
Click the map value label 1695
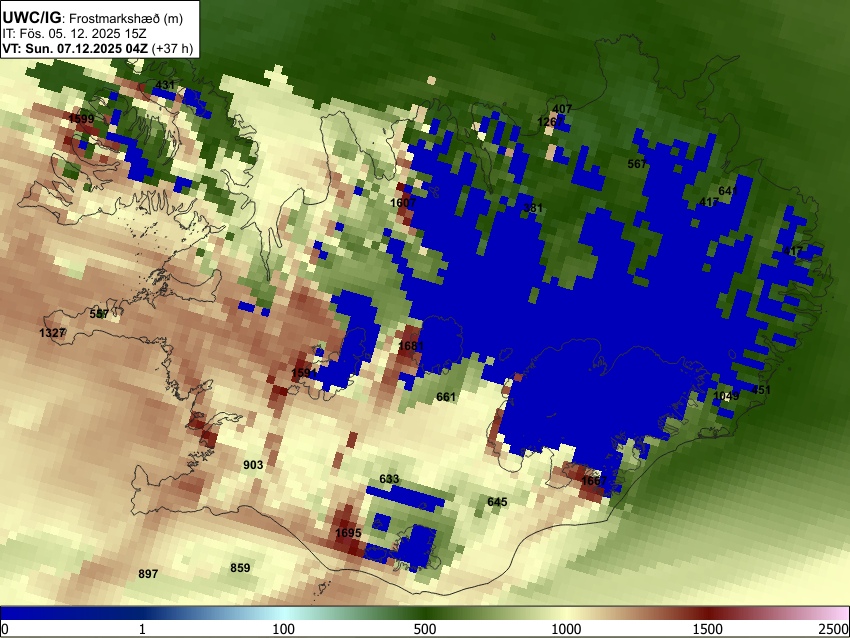(348, 533)
